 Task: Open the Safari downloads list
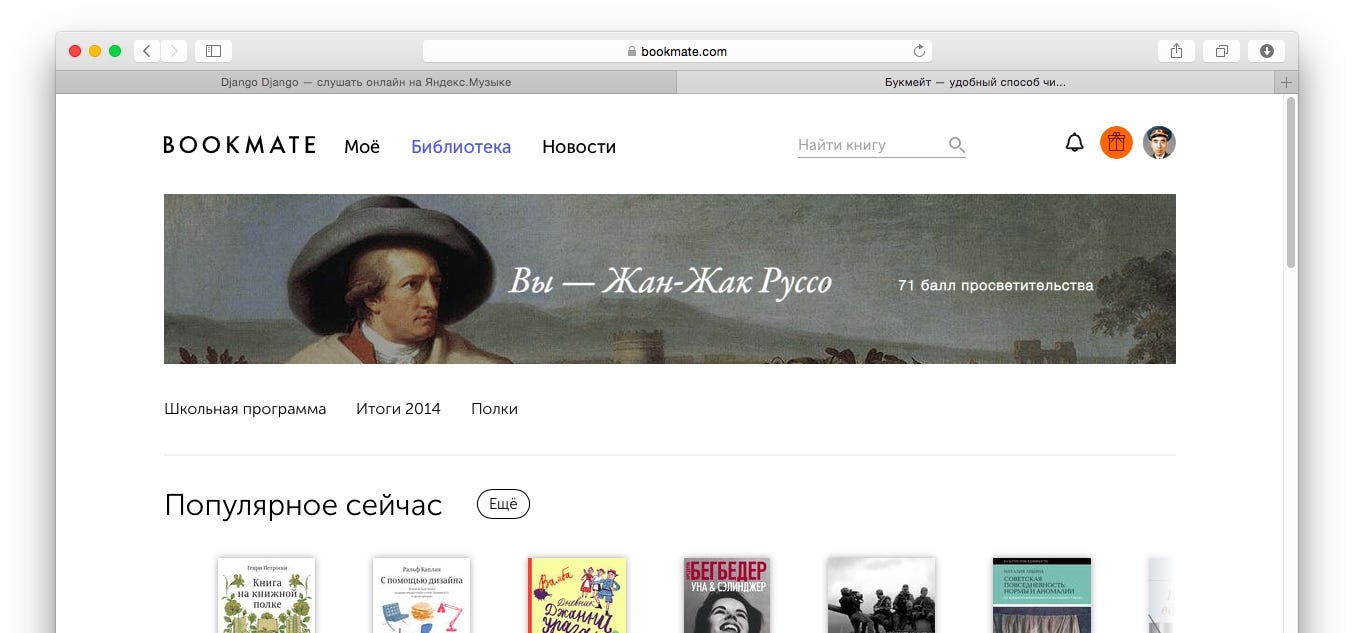coord(1267,51)
